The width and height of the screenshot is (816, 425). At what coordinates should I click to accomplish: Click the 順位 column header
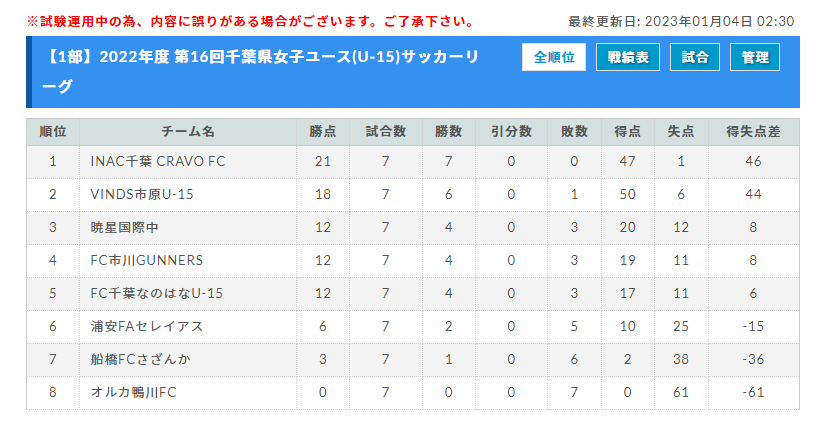[53, 132]
